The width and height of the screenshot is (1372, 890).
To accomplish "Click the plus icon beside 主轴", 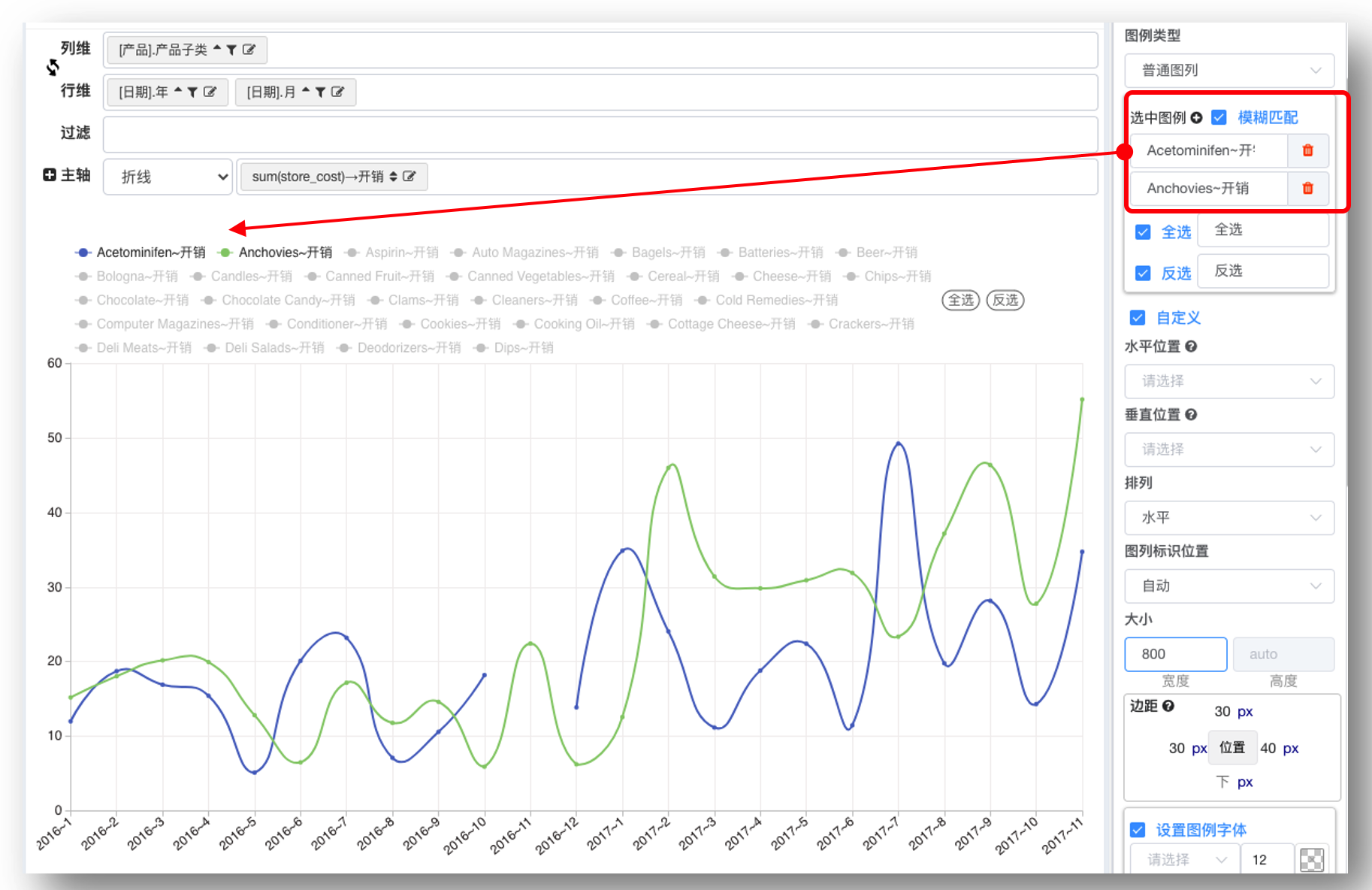I will (x=50, y=174).
